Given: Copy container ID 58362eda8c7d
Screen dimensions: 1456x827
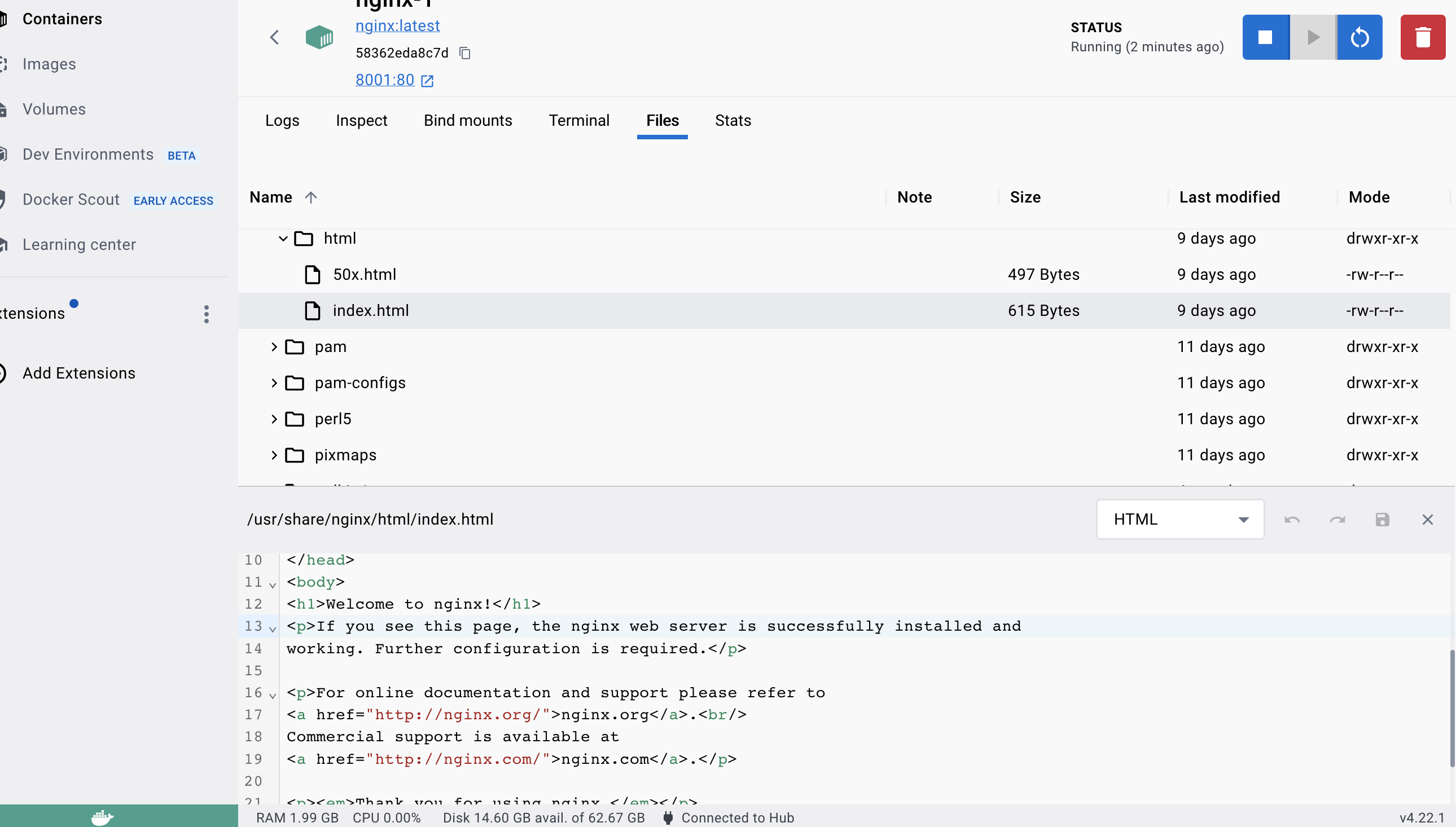Looking at the screenshot, I should pos(464,53).
